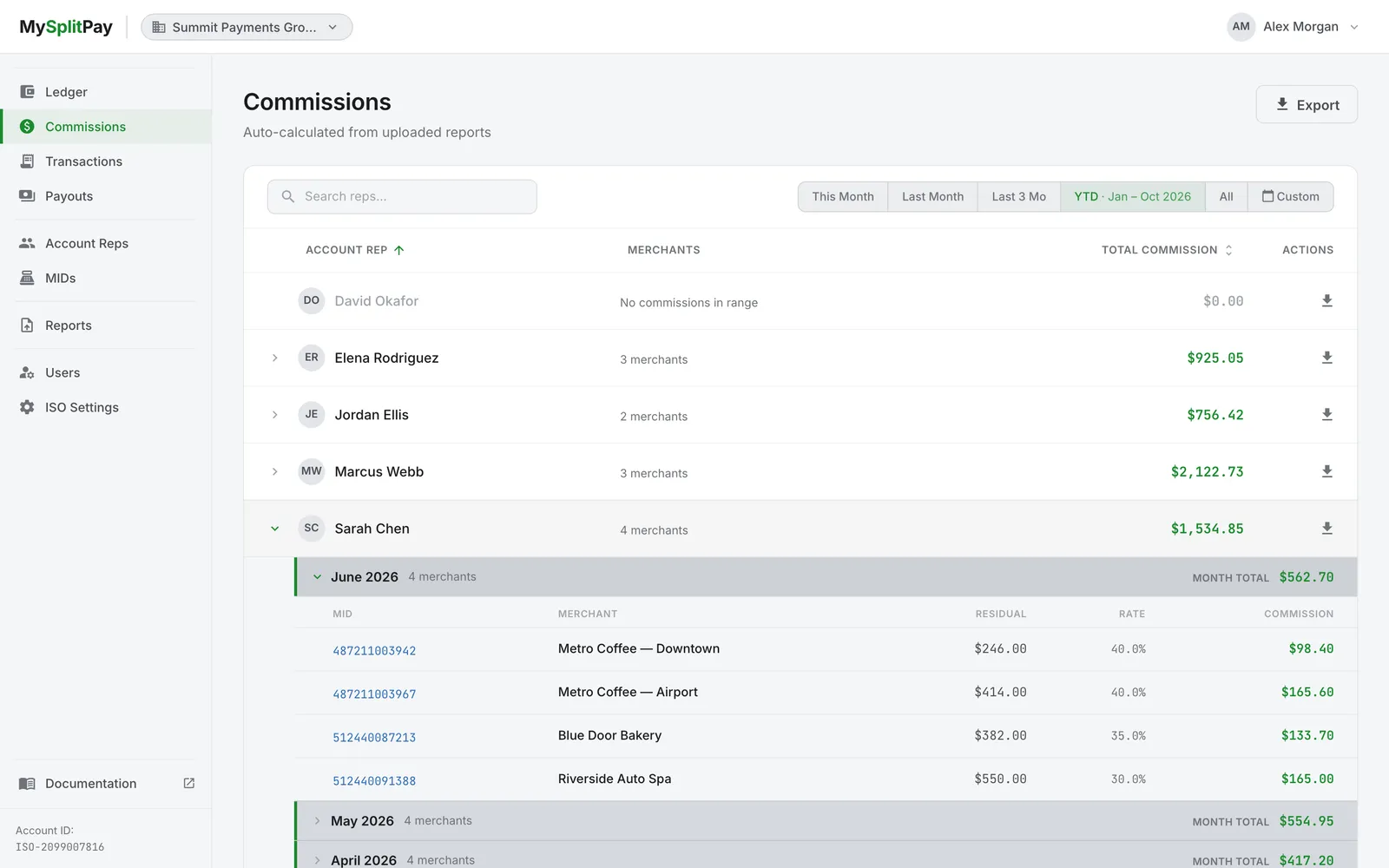
Task: Open the Transactions page
Action: (x=106, y=161)
